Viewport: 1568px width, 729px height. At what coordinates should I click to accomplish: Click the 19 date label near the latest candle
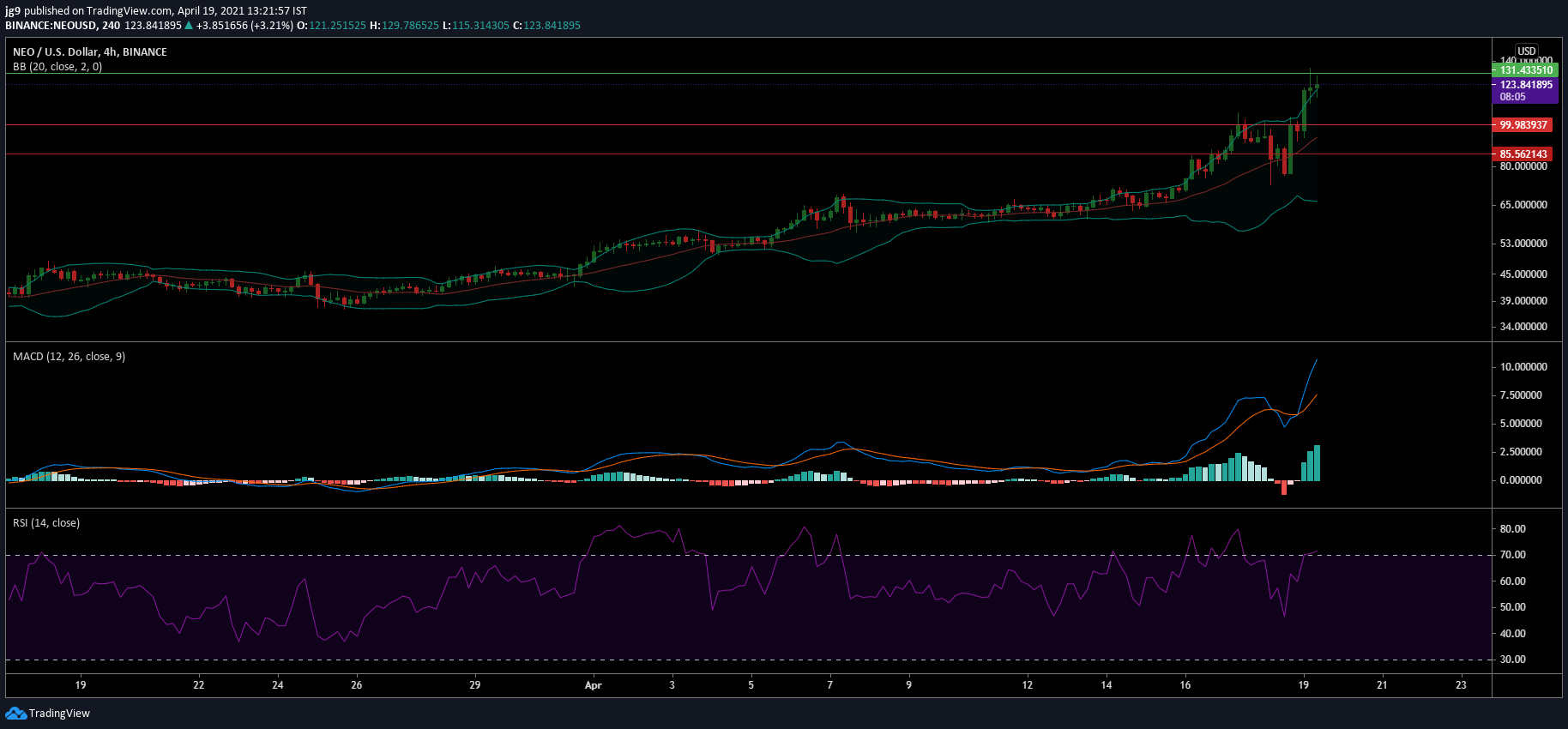pos(1304,685)
